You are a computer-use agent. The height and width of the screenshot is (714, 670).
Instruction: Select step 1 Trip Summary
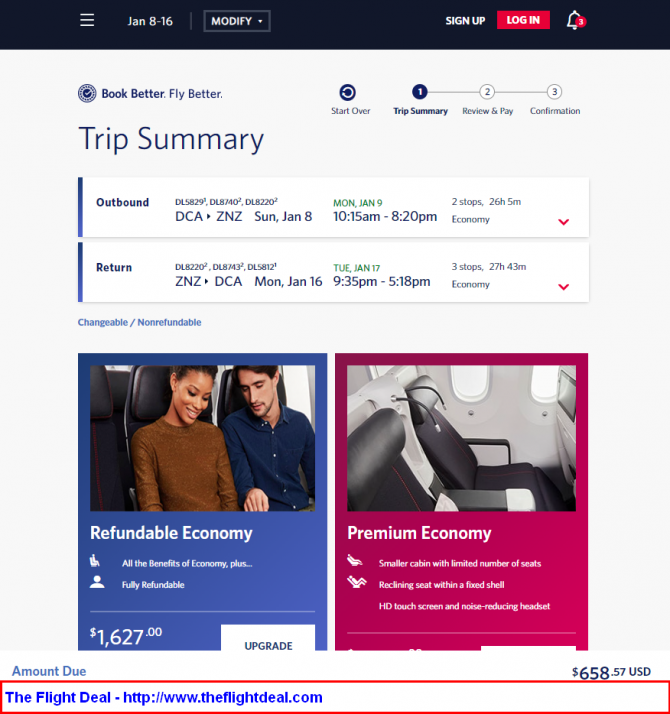coord(420,92)
